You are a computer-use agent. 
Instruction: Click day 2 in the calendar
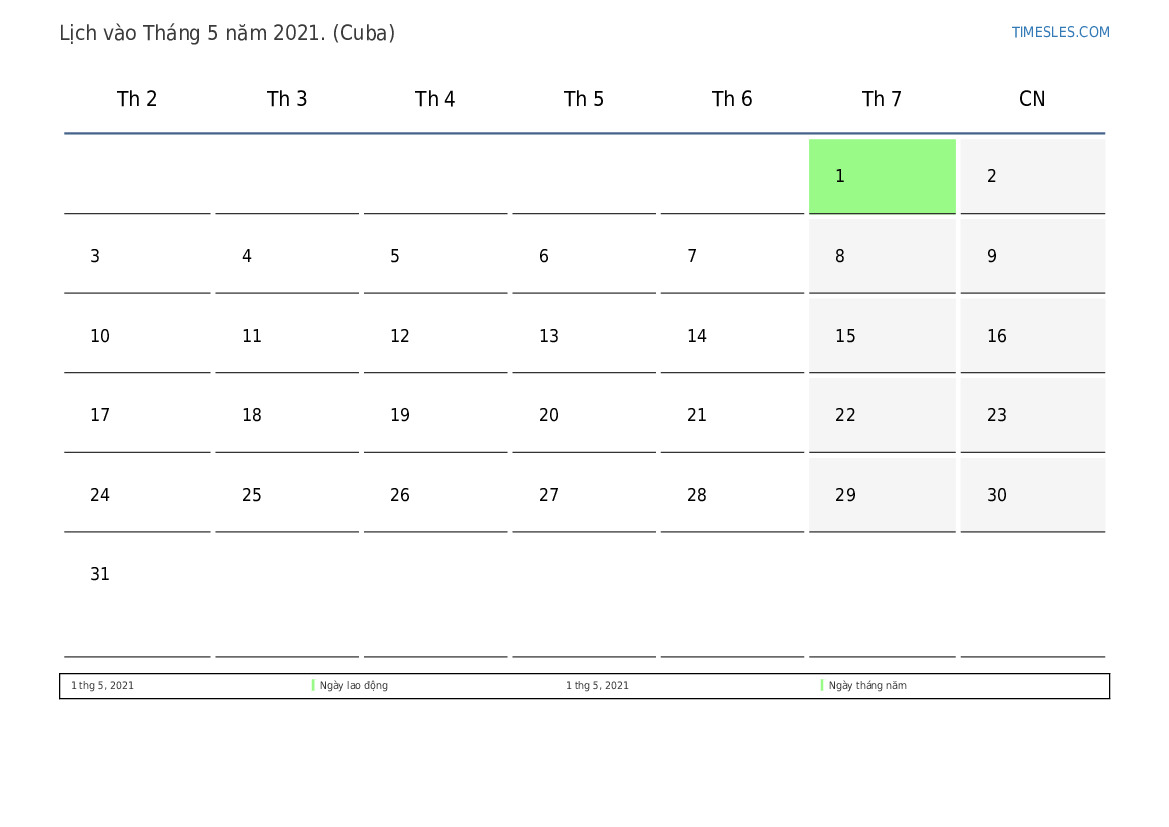(1033, 176)
